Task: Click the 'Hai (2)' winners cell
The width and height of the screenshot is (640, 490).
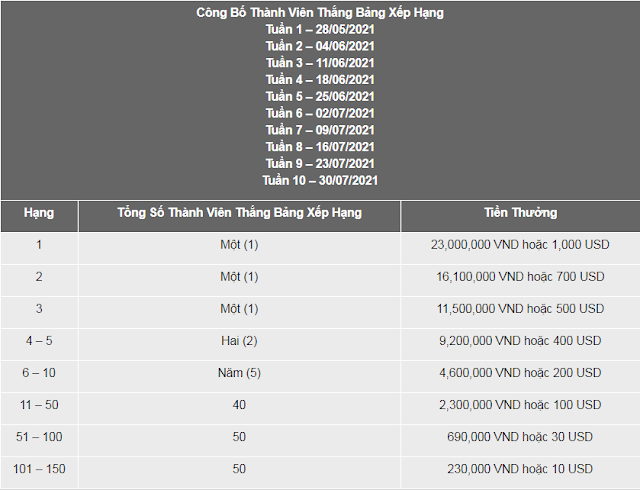Action: click(239, 341)
